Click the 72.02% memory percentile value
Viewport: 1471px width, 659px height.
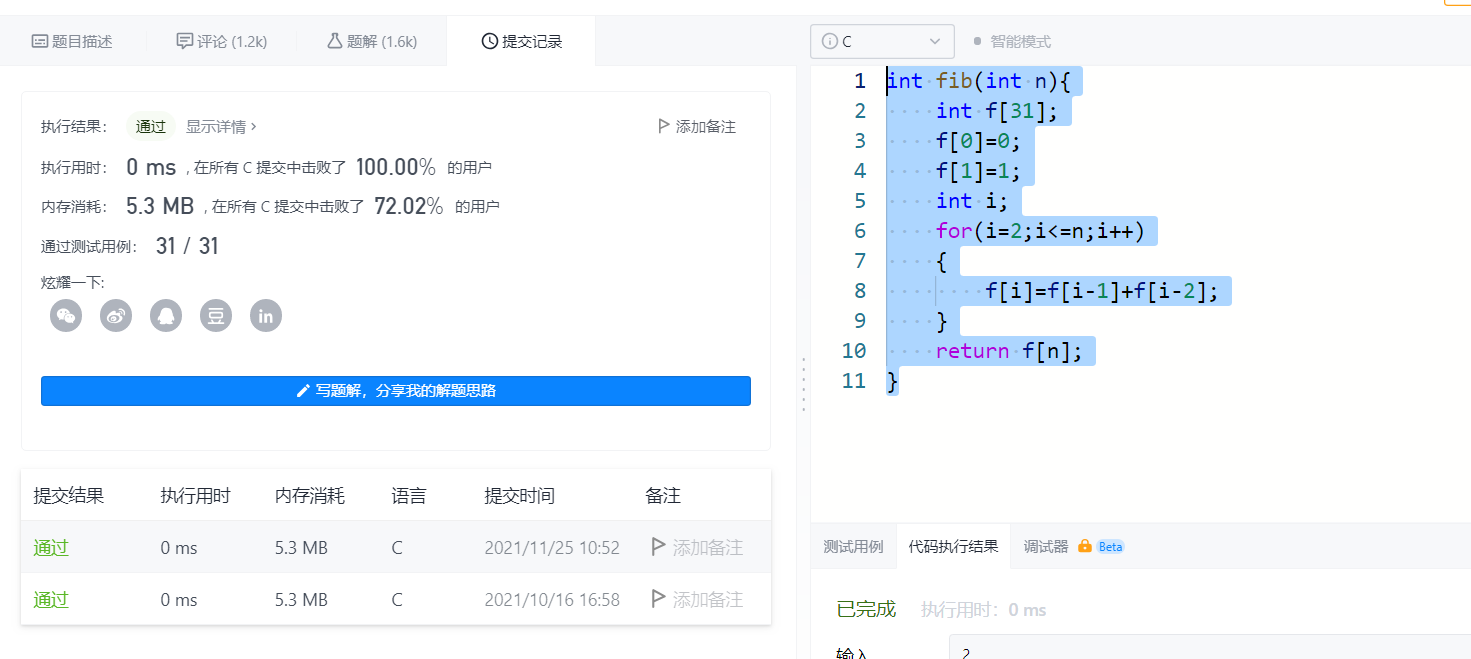408,206
